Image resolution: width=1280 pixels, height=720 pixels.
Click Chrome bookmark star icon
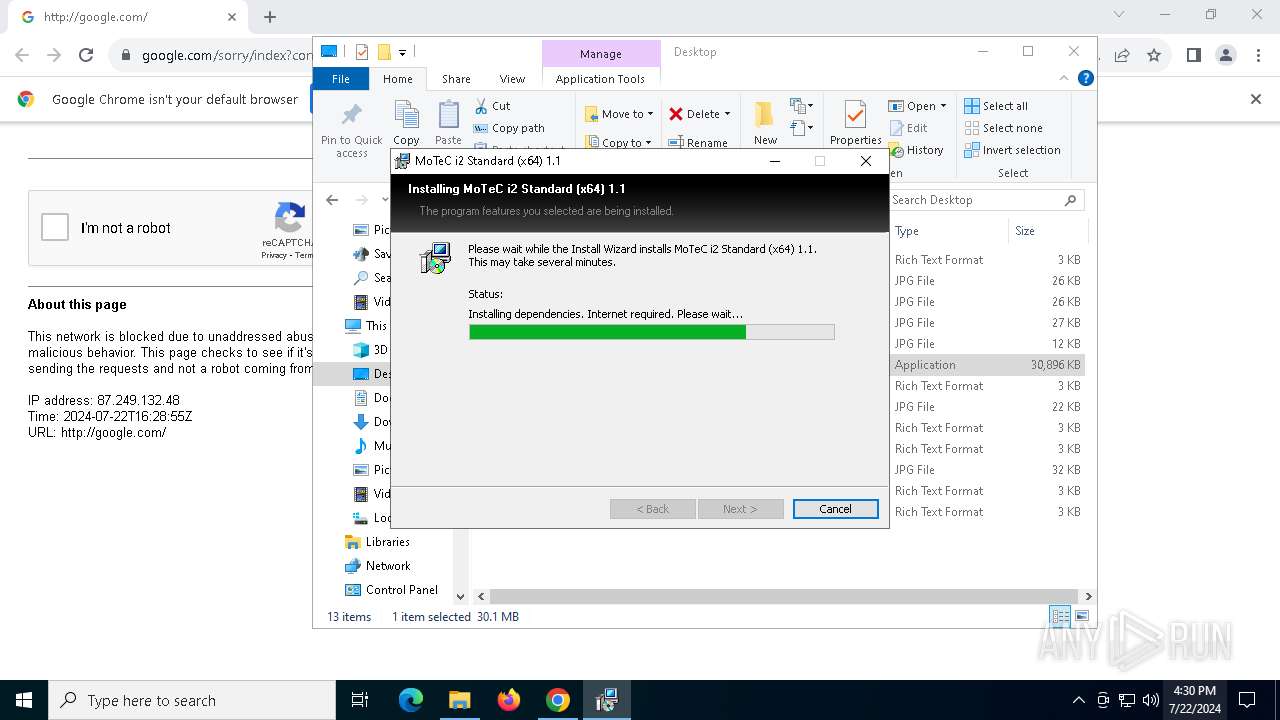click(x=1154, y=56)
